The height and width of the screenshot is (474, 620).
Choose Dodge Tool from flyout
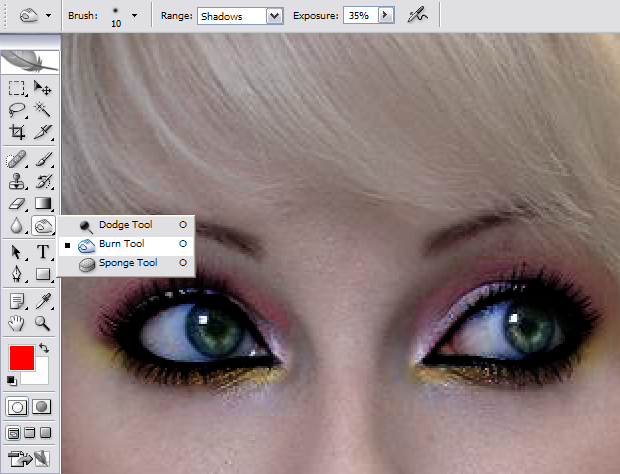click(x=127, y=225)
